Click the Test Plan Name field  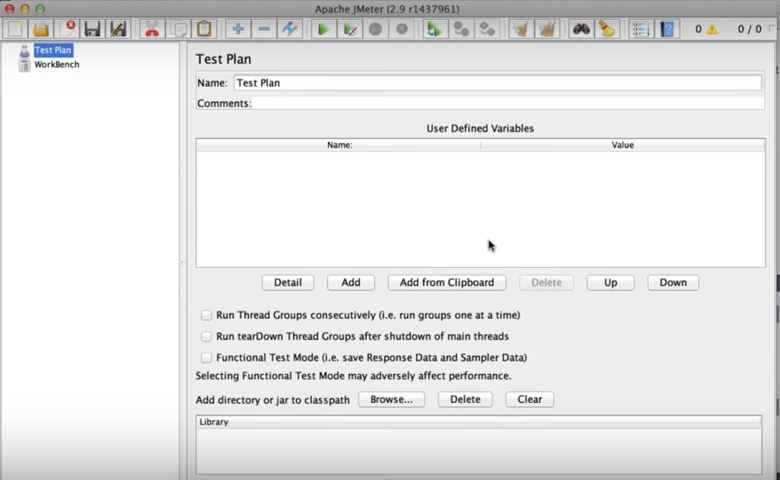click(497, 83)
